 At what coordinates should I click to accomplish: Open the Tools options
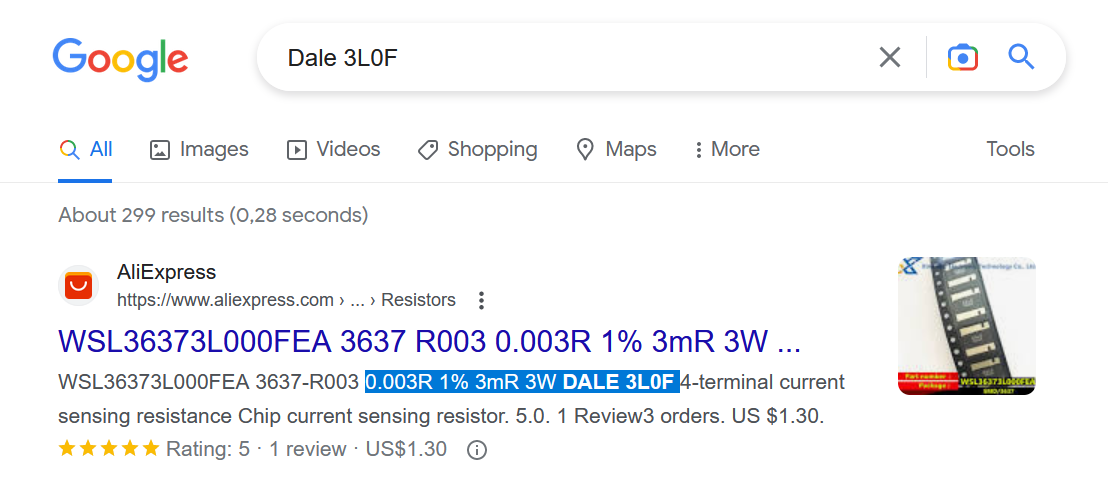(x=1010, y=149)
